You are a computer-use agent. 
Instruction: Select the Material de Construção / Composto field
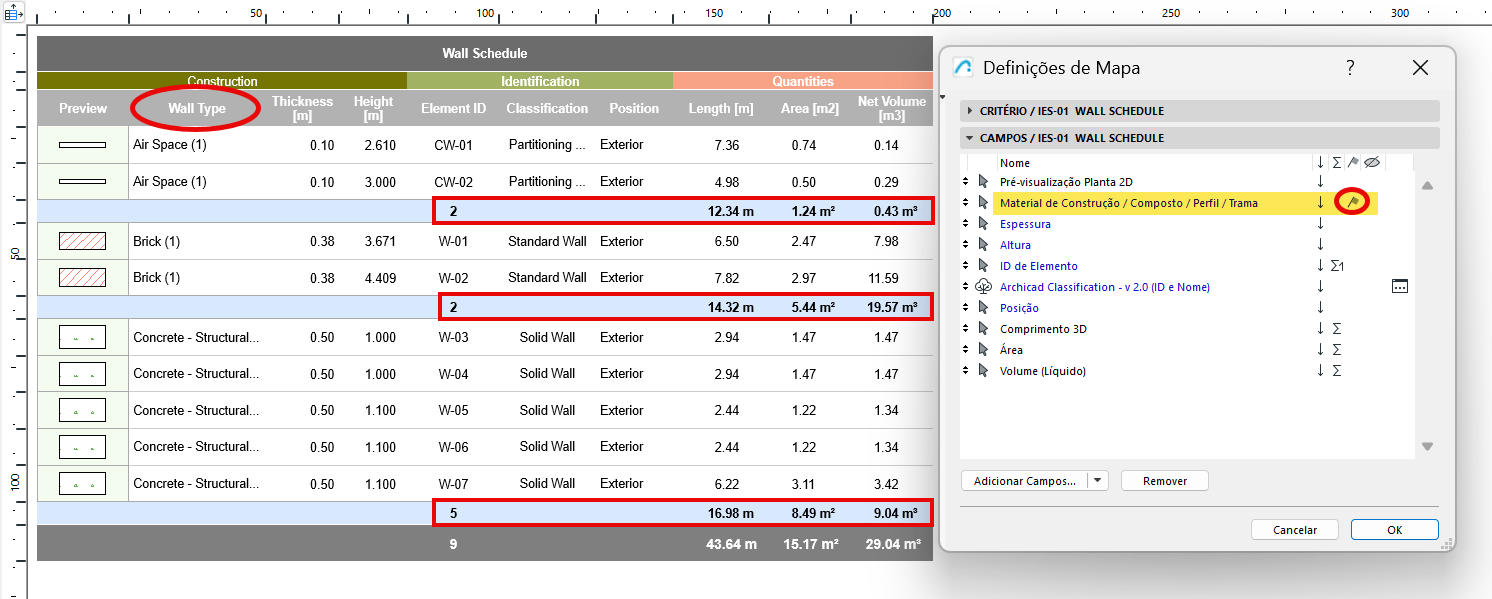point(1129,203)
